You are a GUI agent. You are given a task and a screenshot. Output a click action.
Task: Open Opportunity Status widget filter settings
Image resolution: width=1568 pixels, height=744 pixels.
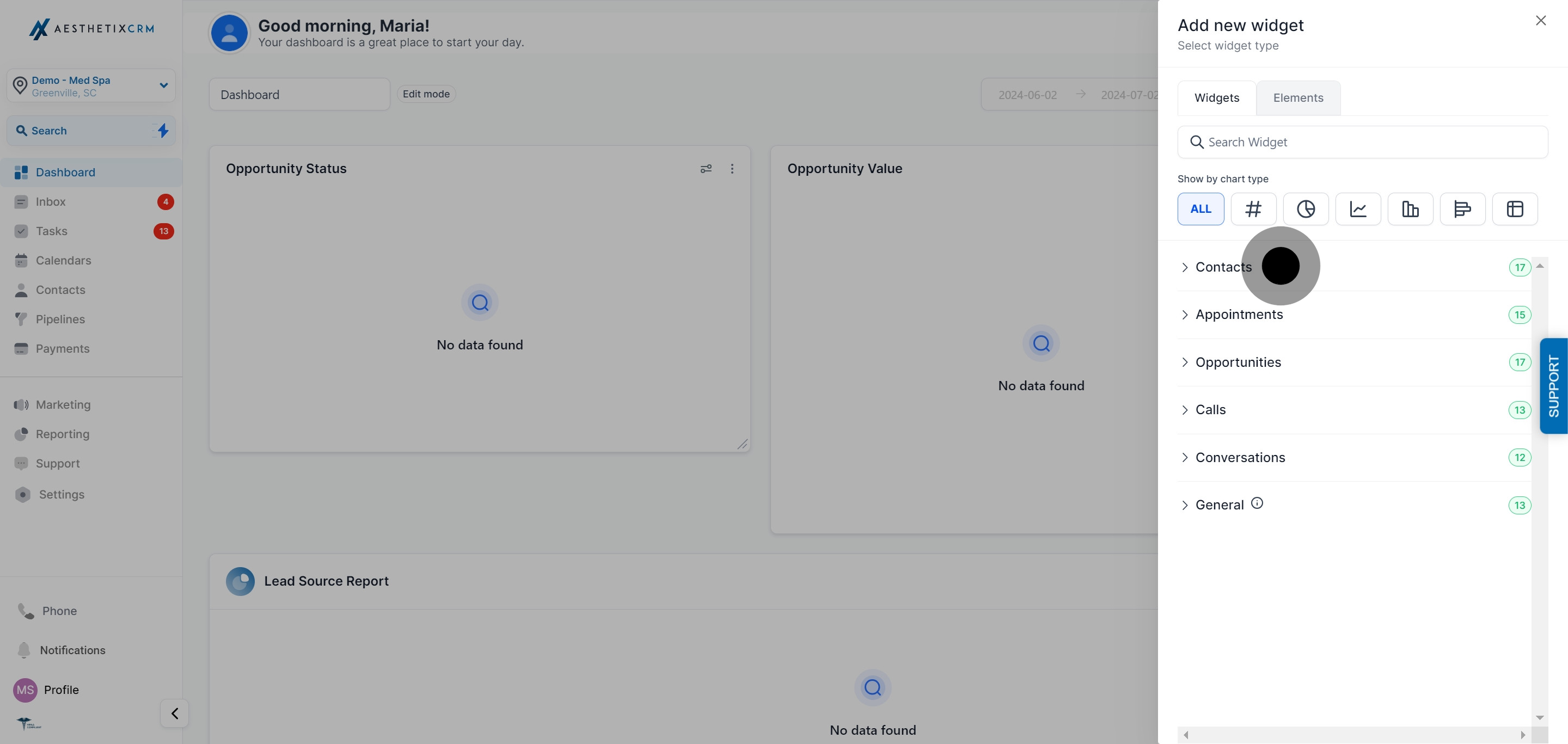pos(706,169)
